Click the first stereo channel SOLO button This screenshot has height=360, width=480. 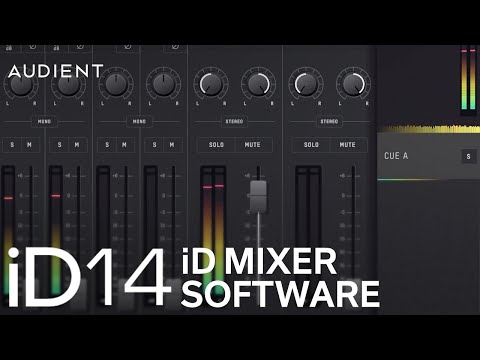(216, 145)
